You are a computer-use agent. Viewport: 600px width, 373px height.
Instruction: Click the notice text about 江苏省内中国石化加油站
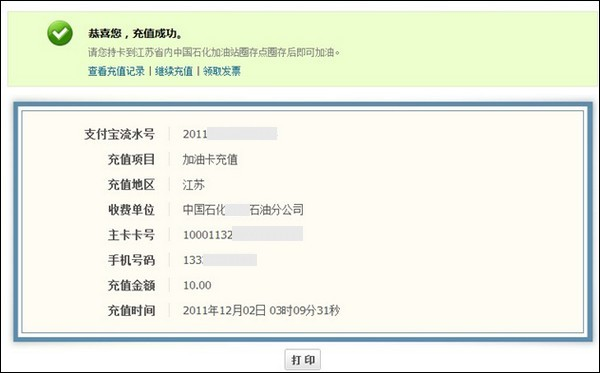pyautogui.click(x=214, y=52)
